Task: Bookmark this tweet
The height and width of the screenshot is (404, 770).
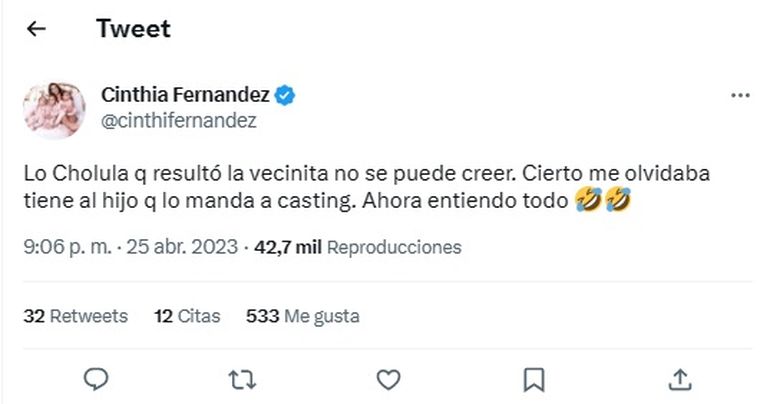Action: [534, 378]
